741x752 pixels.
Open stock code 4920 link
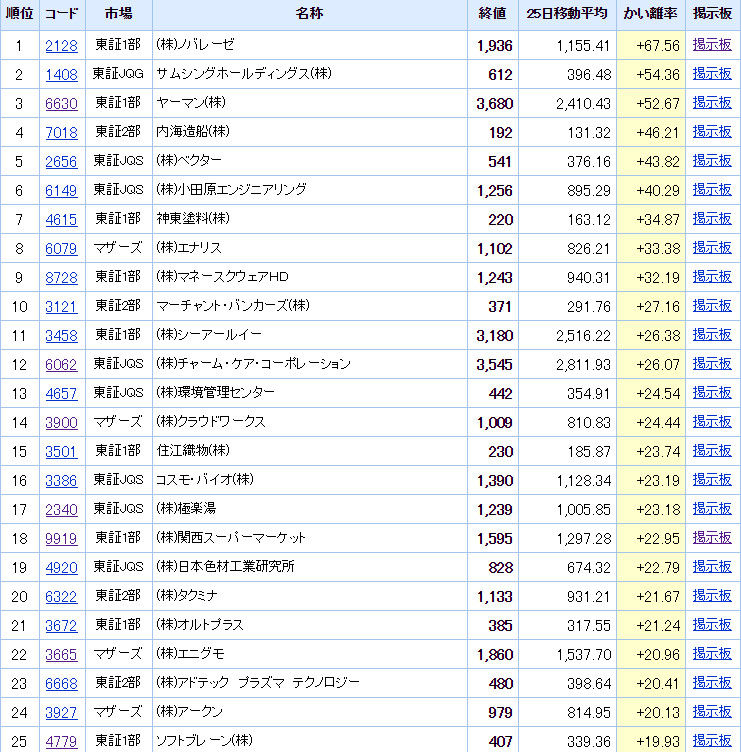point(61,568)
